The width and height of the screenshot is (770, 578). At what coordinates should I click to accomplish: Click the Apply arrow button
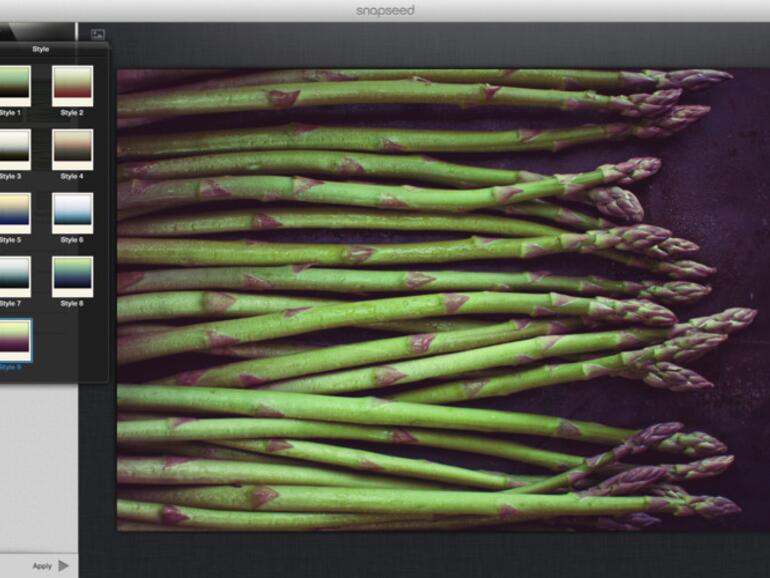click(63, 566)
